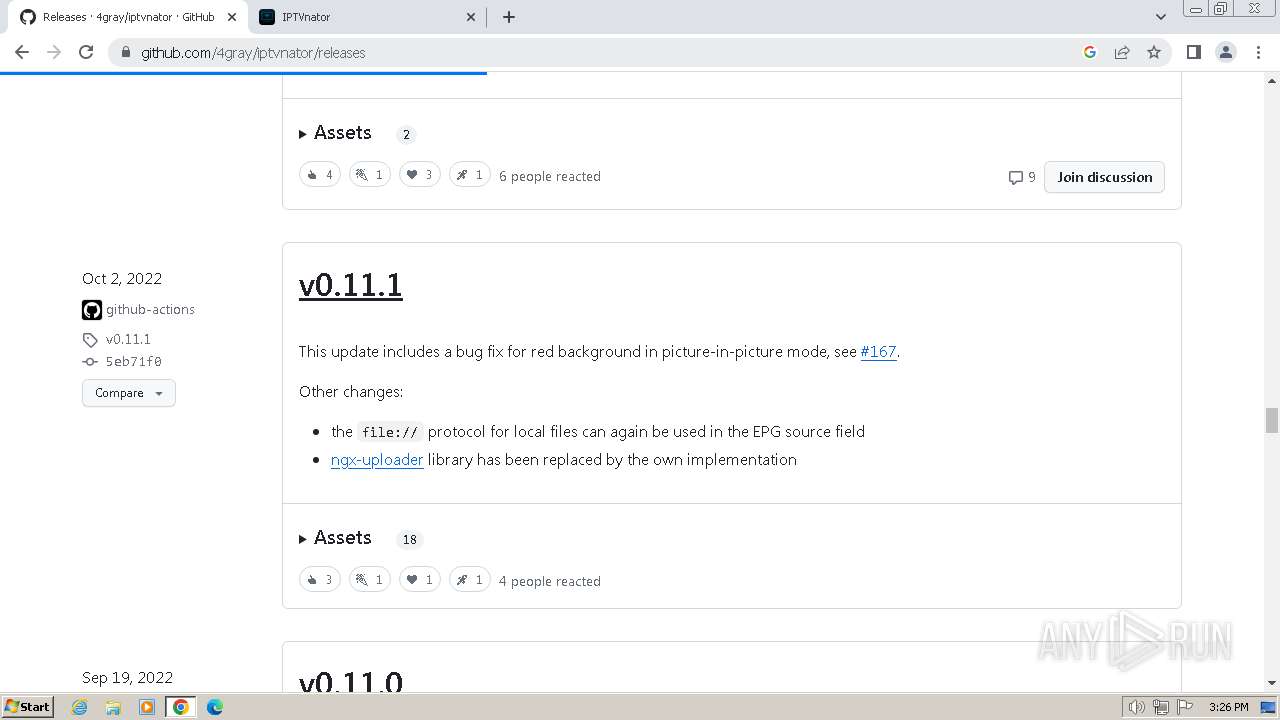Select the 6 people reacted text
The image size is (1280, 720).
pyautogui.click(x=550, y=176)
